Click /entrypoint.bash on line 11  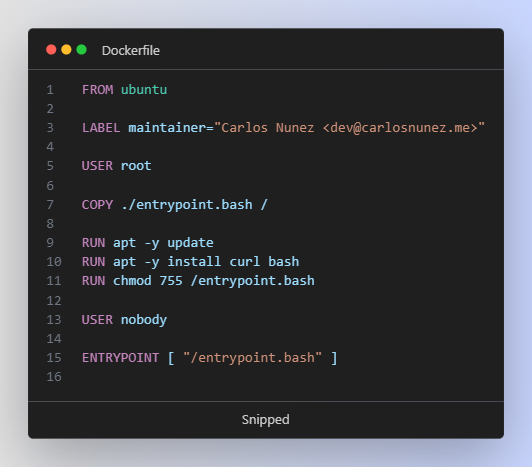(253, 281)
